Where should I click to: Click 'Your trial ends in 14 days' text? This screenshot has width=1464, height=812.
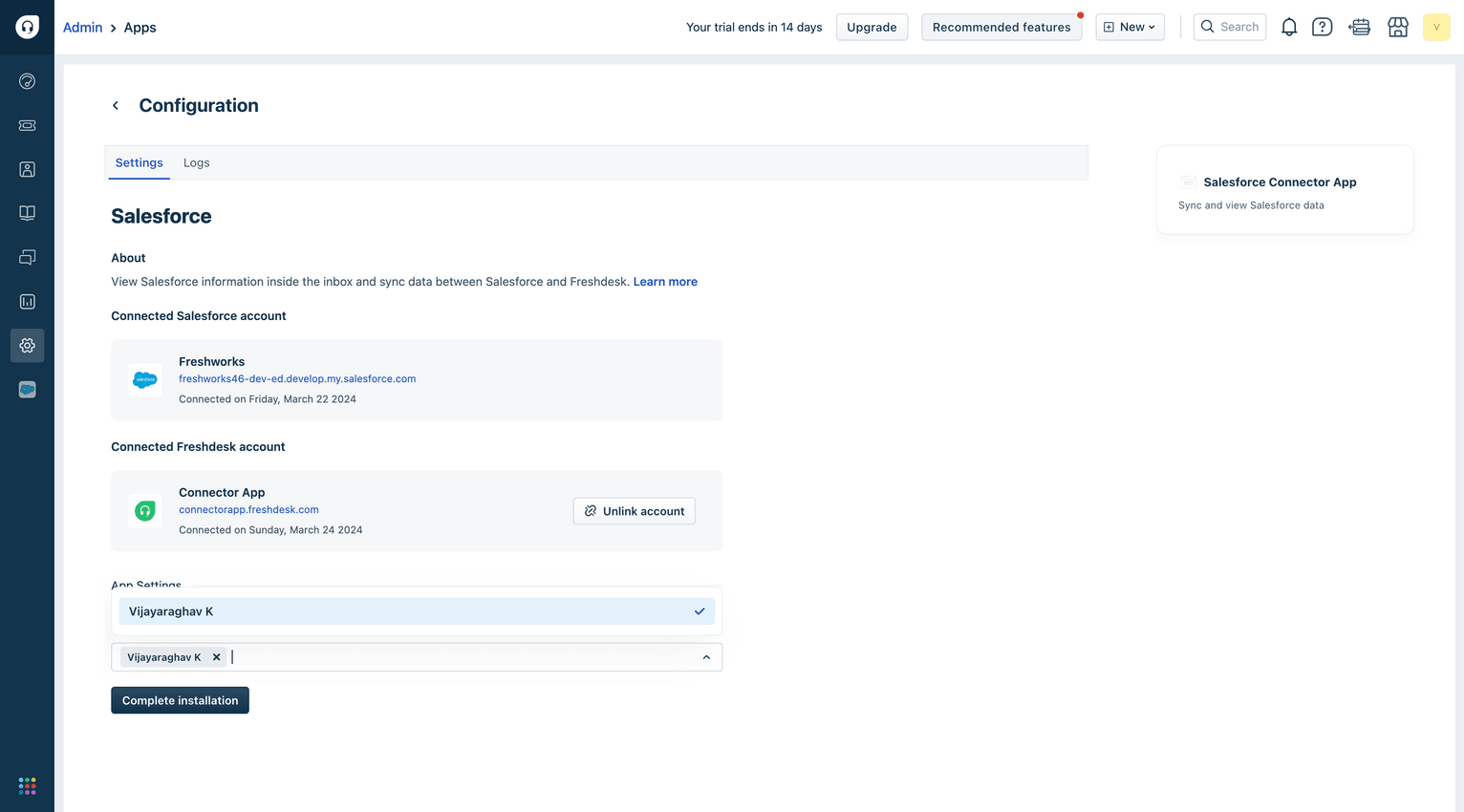click(x=754, y=27)
